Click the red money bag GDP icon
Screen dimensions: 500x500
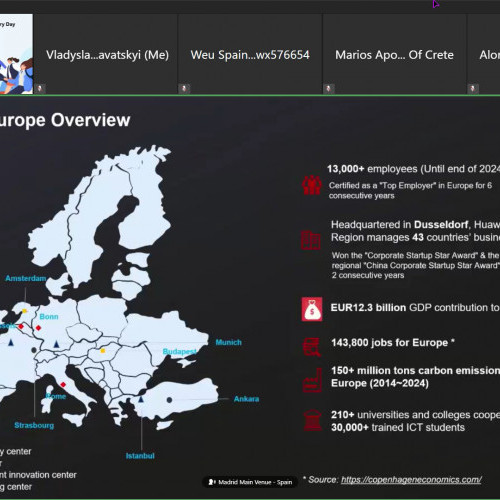(312, 309)
